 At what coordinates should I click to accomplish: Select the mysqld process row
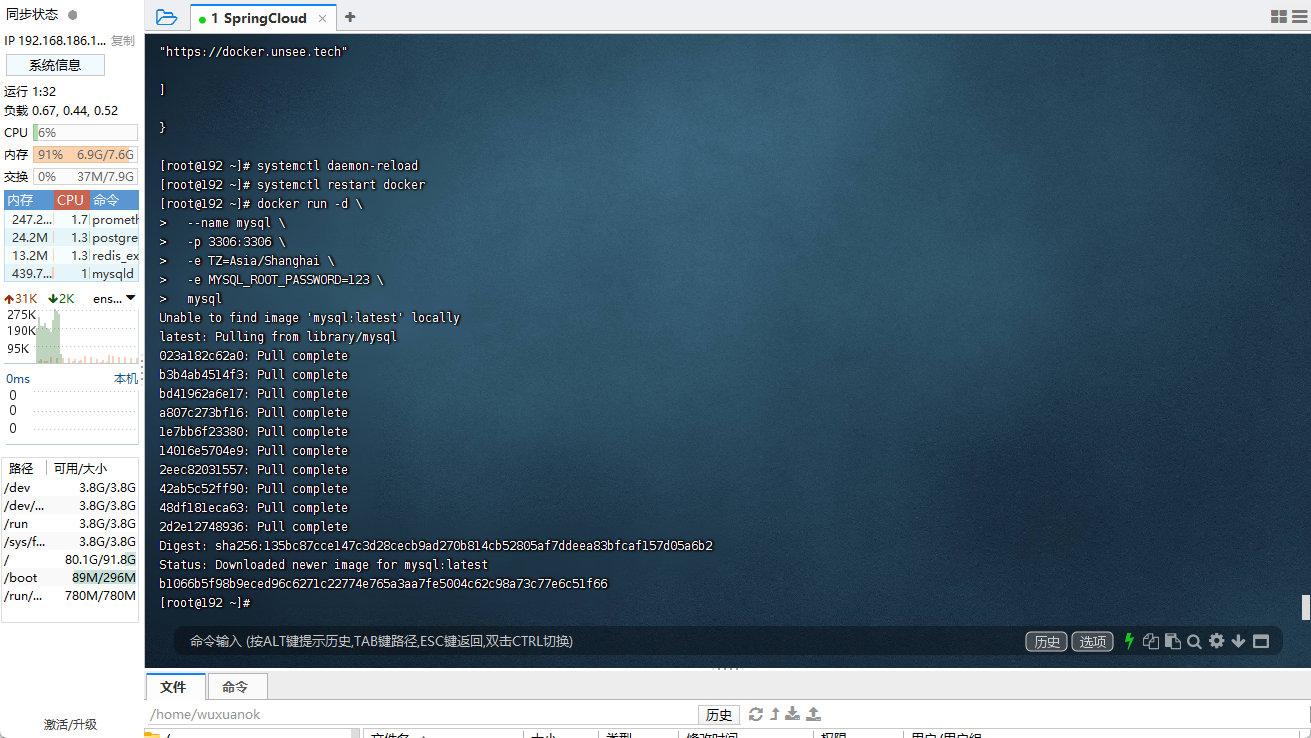72,274
